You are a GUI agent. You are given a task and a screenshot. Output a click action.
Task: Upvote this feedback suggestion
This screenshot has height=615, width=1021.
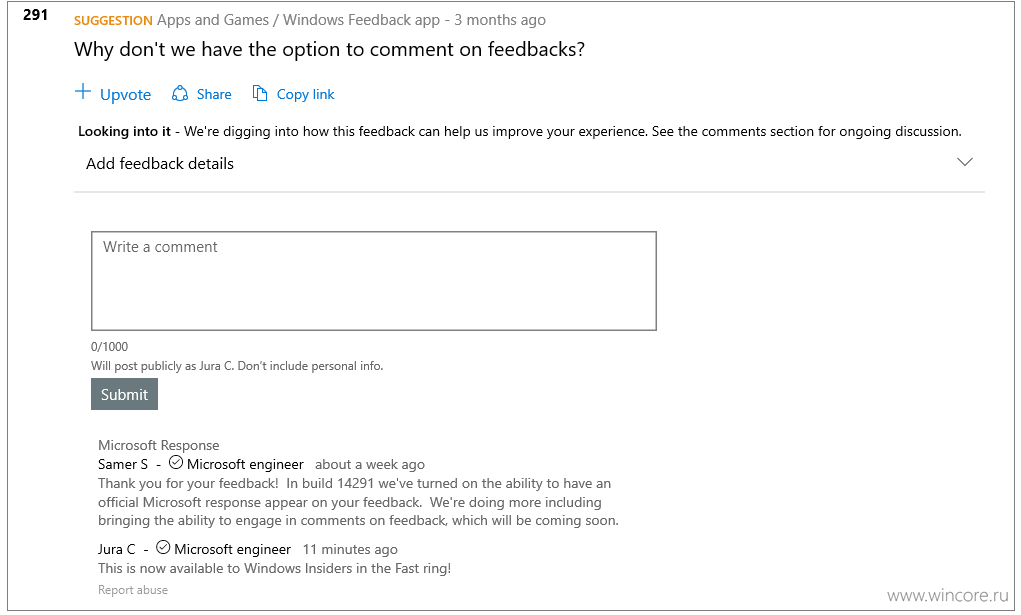coord(126,95)
